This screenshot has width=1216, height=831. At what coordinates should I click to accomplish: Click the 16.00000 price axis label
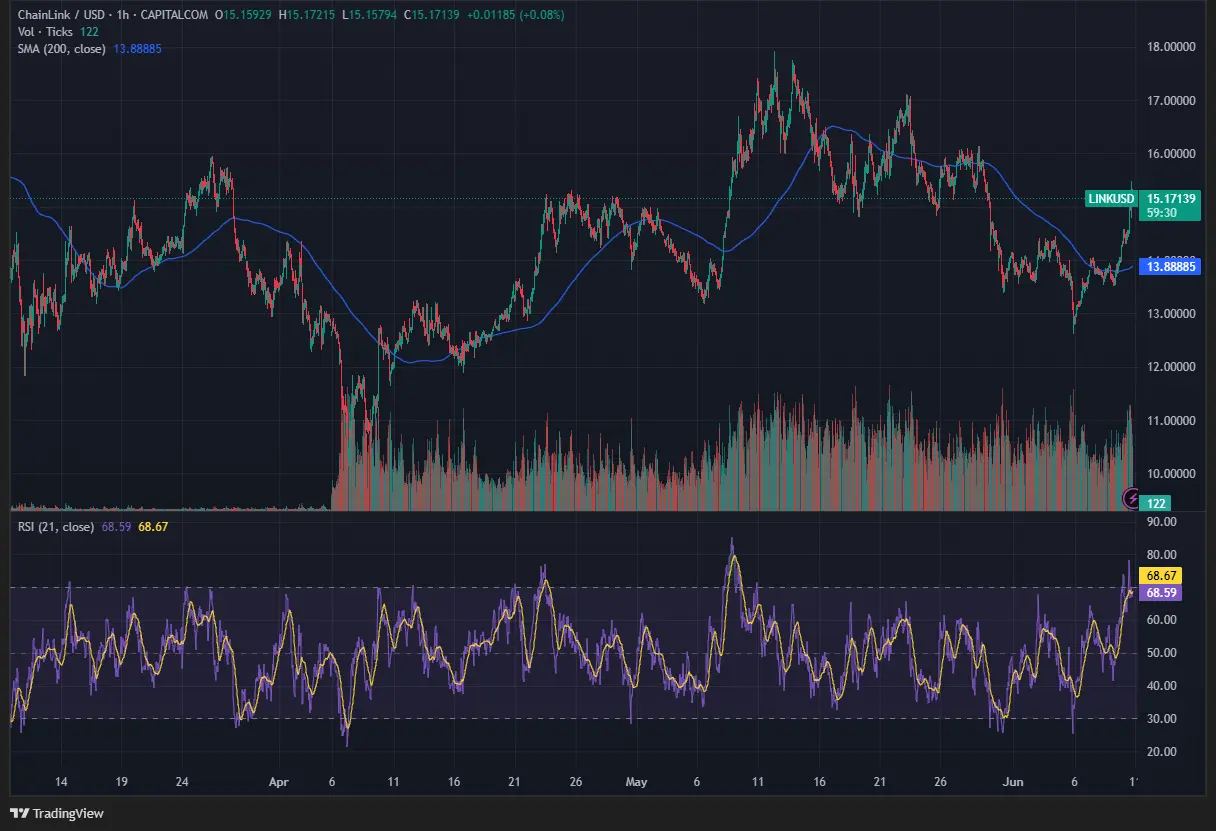coord(1173,153)
